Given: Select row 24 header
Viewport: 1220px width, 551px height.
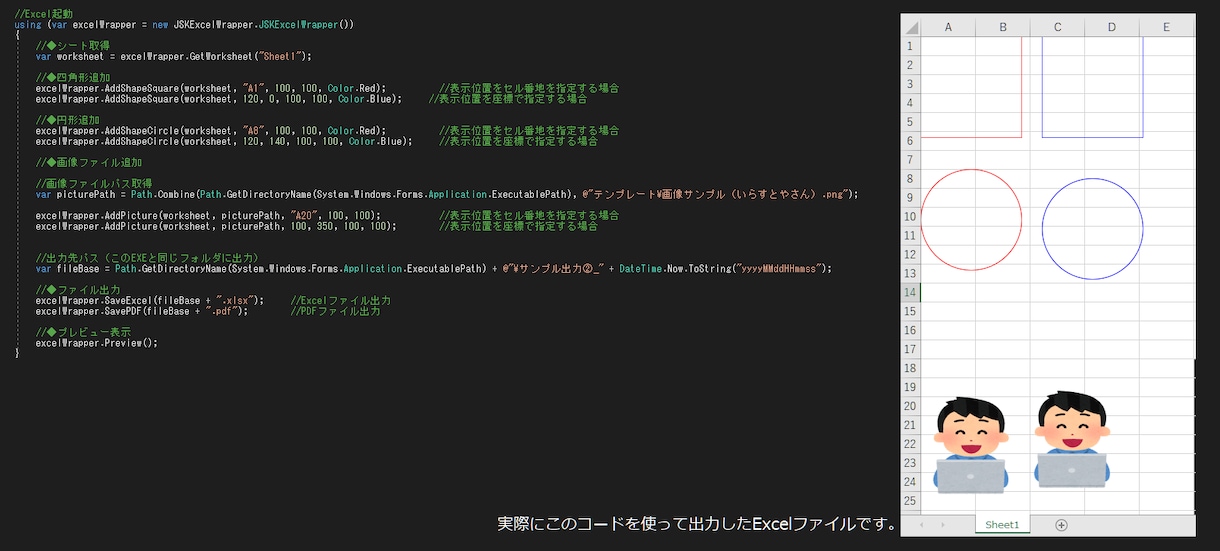Looking at the screenshot, I should [x=910, y=482].
